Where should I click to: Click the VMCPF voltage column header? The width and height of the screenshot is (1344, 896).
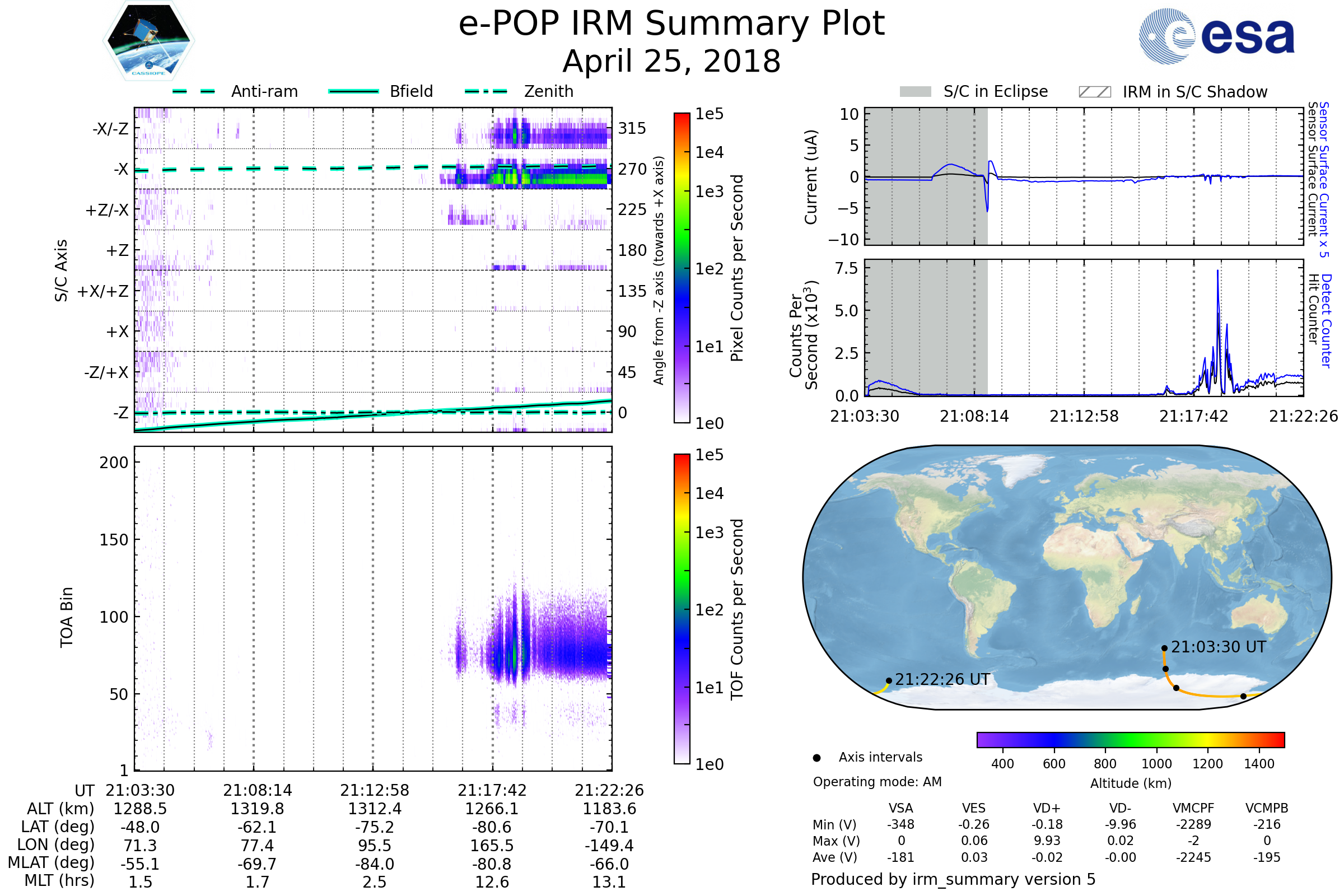click(x=1193, y=808)
